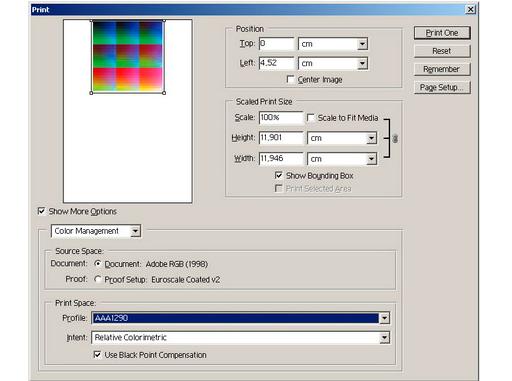Uncheck Show More Options

41,211
